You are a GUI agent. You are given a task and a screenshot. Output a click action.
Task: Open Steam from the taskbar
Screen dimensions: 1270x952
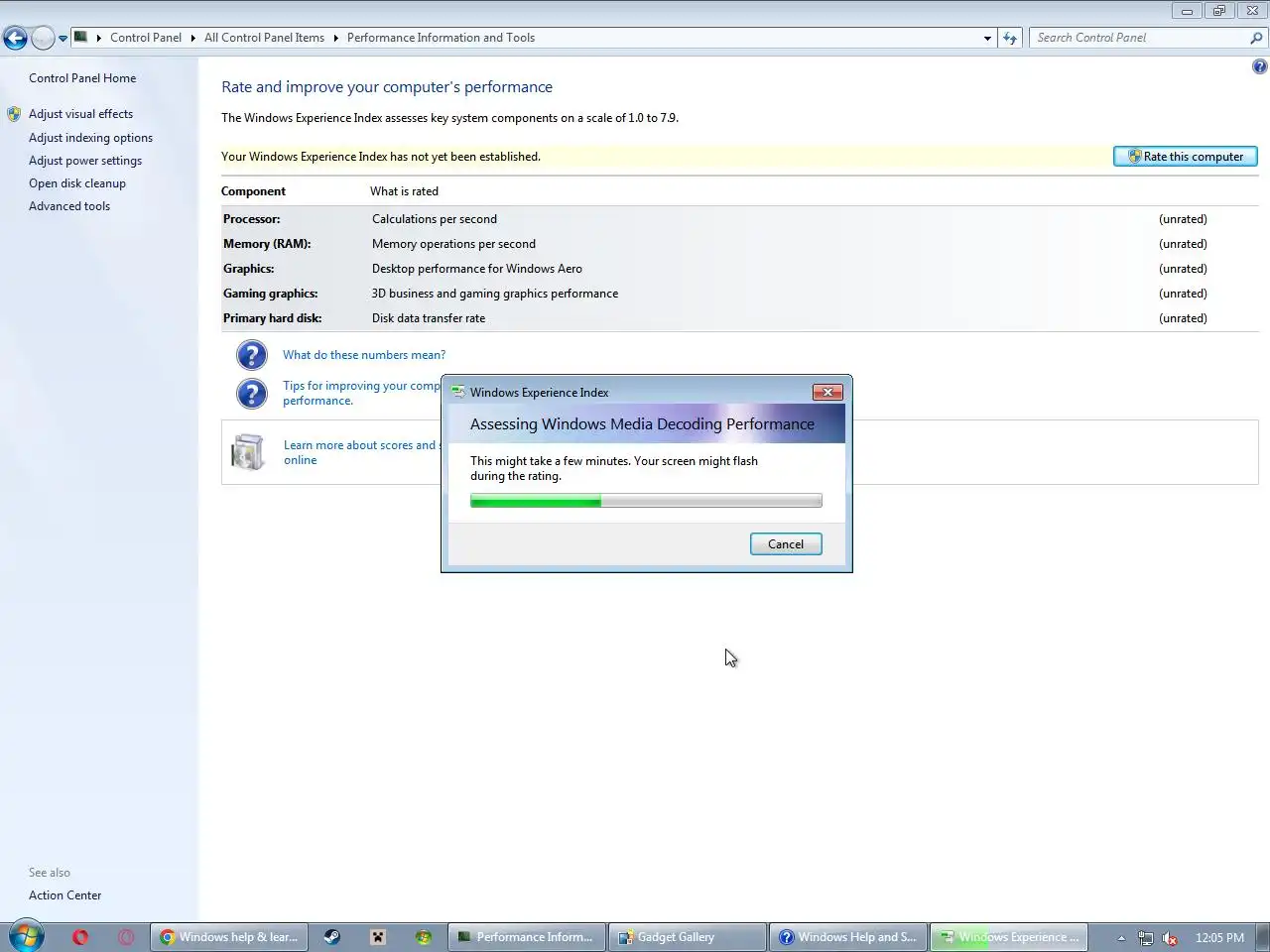332,937
